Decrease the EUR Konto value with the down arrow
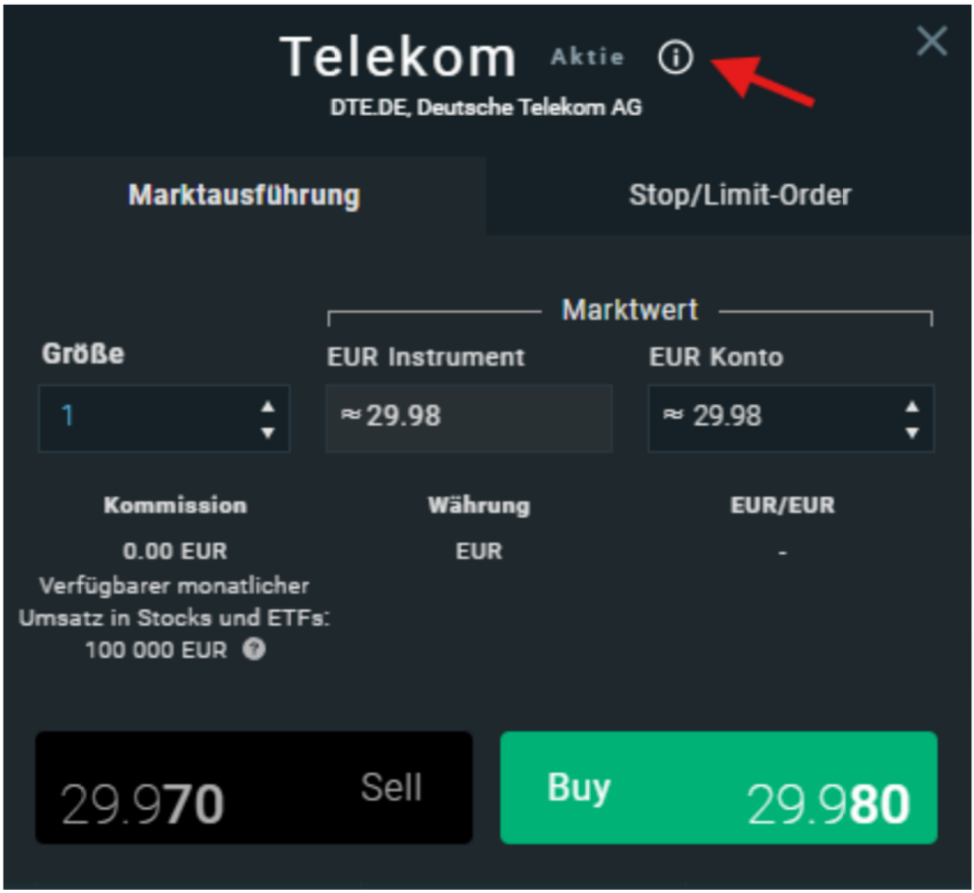 point(910,430)
